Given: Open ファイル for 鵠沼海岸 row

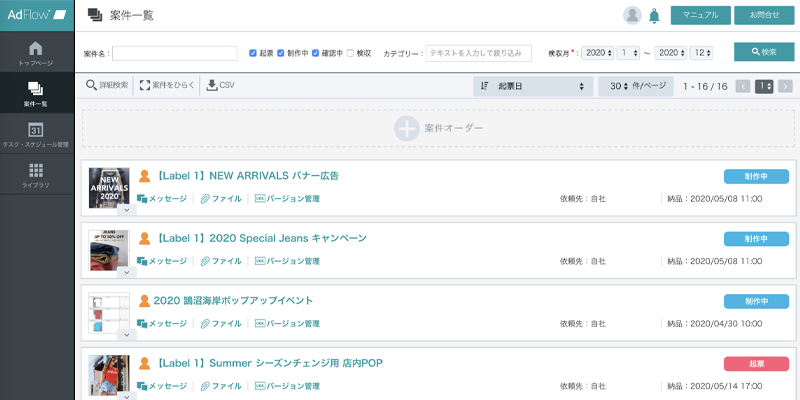Looking at the screenshot, I should (x=220, y=323).
